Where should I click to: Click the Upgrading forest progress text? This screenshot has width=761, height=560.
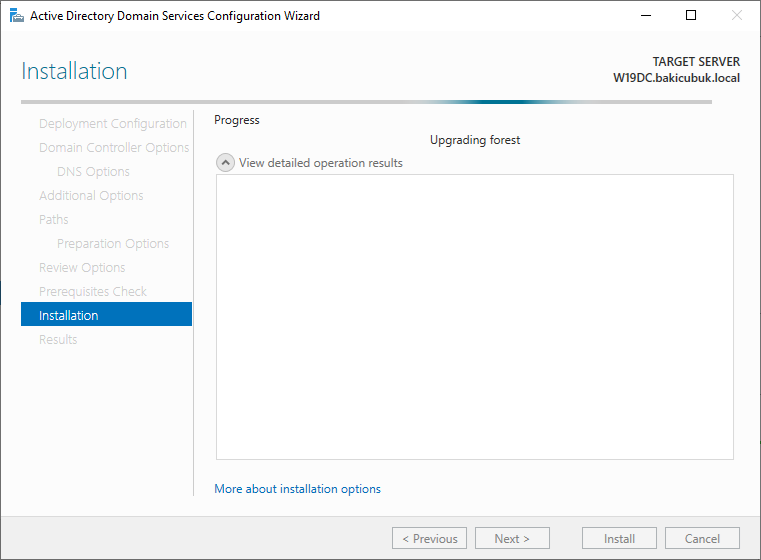coord(475,140)
